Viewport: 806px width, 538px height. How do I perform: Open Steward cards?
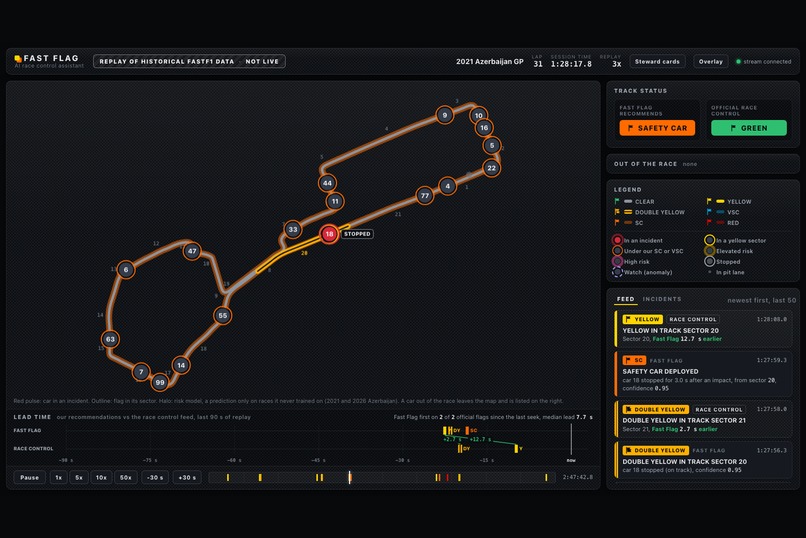[657, 62]
